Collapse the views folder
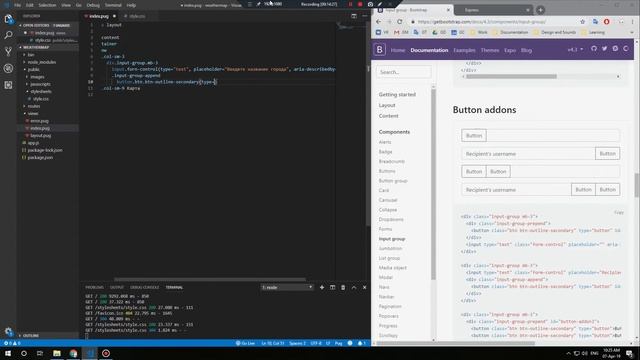This screenshot has height=360, width=640. (33, 113)
